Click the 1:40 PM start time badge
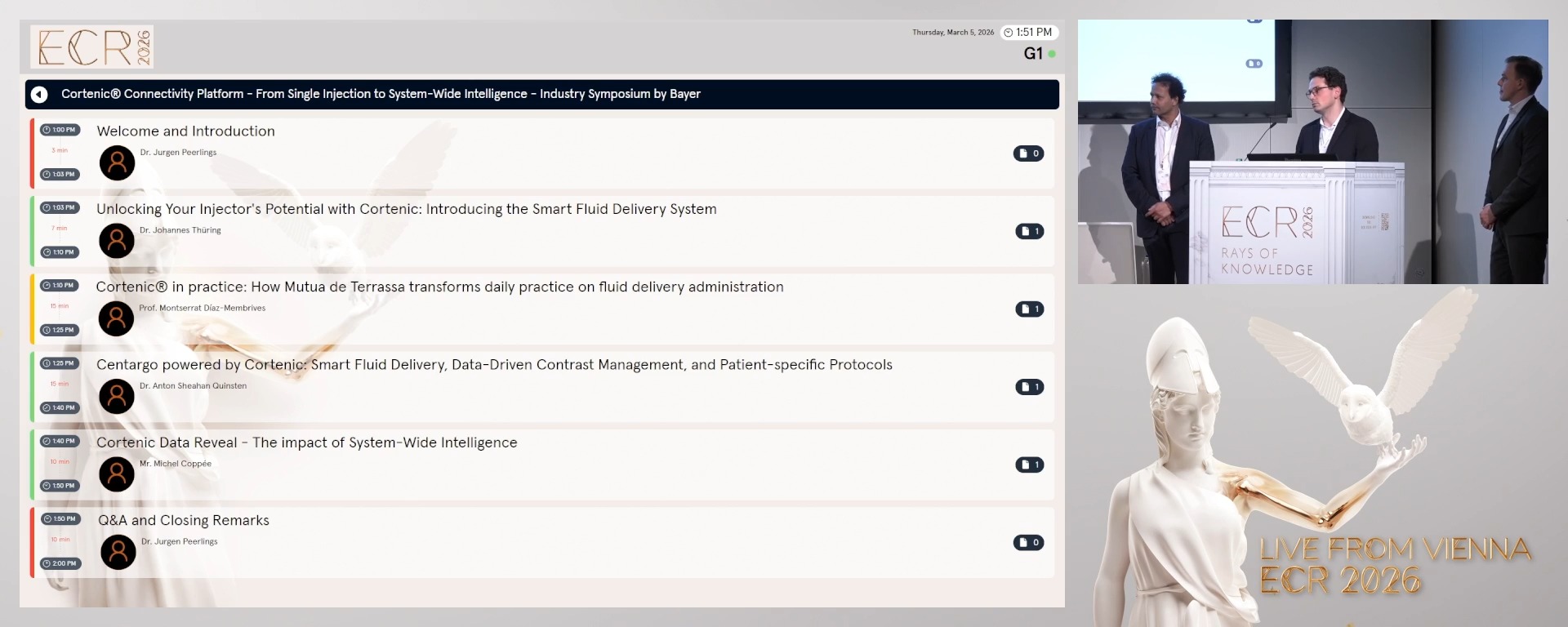 [60, 441]
